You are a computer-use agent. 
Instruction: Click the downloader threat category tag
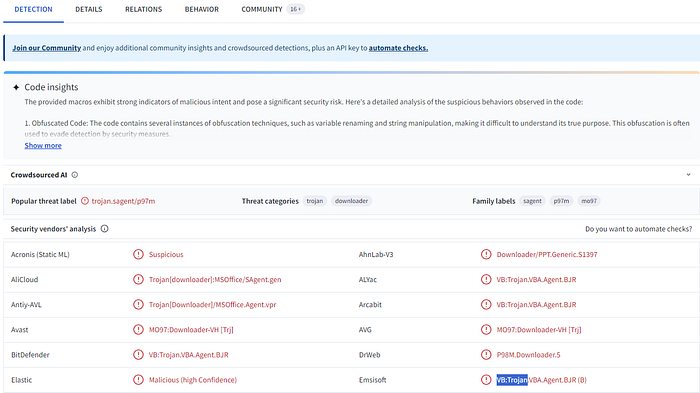351,201
